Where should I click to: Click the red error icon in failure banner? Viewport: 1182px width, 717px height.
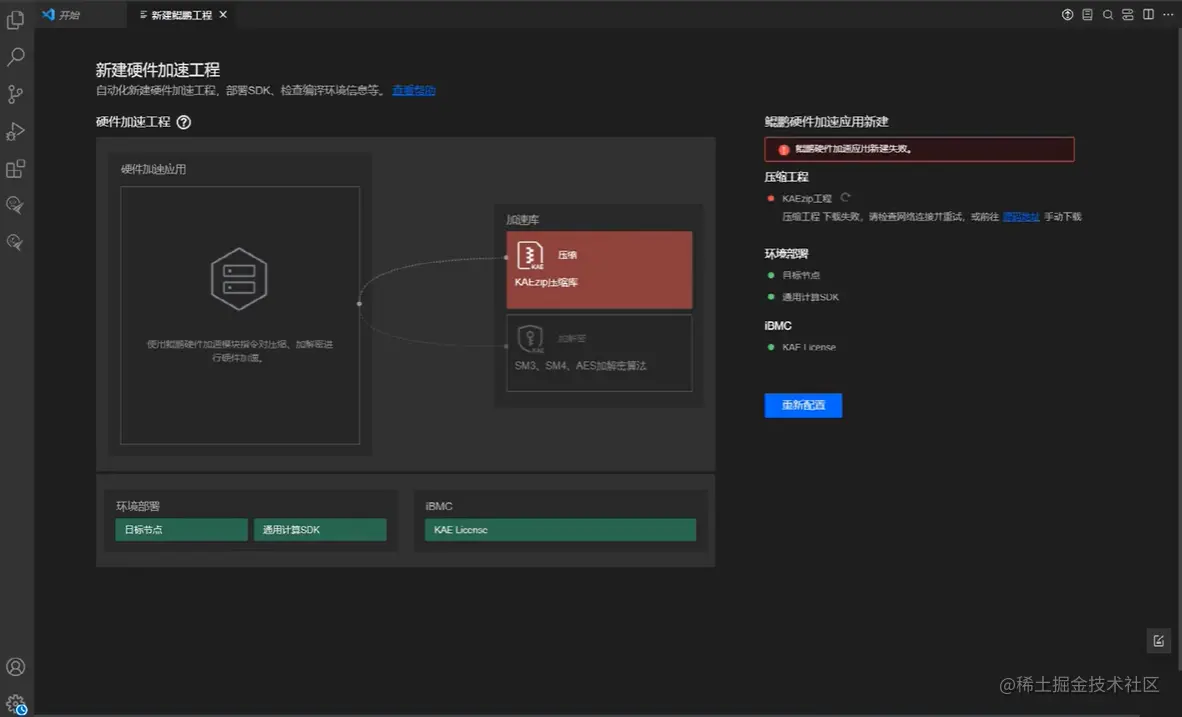pyautogui.click(x=783, y=149)
